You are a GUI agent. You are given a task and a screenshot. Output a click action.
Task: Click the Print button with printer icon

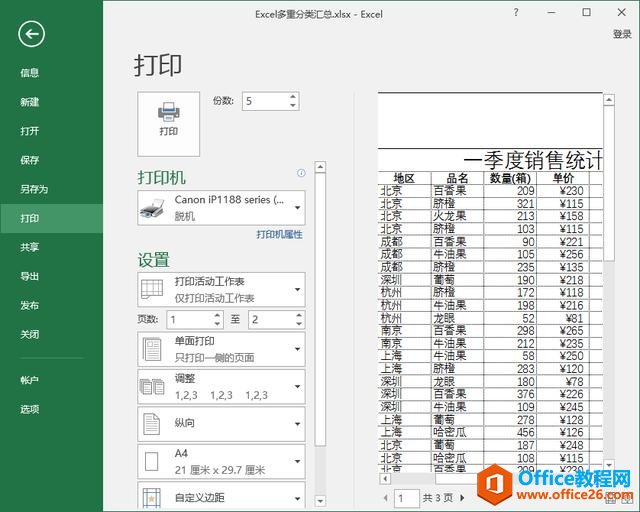[169, 124]
